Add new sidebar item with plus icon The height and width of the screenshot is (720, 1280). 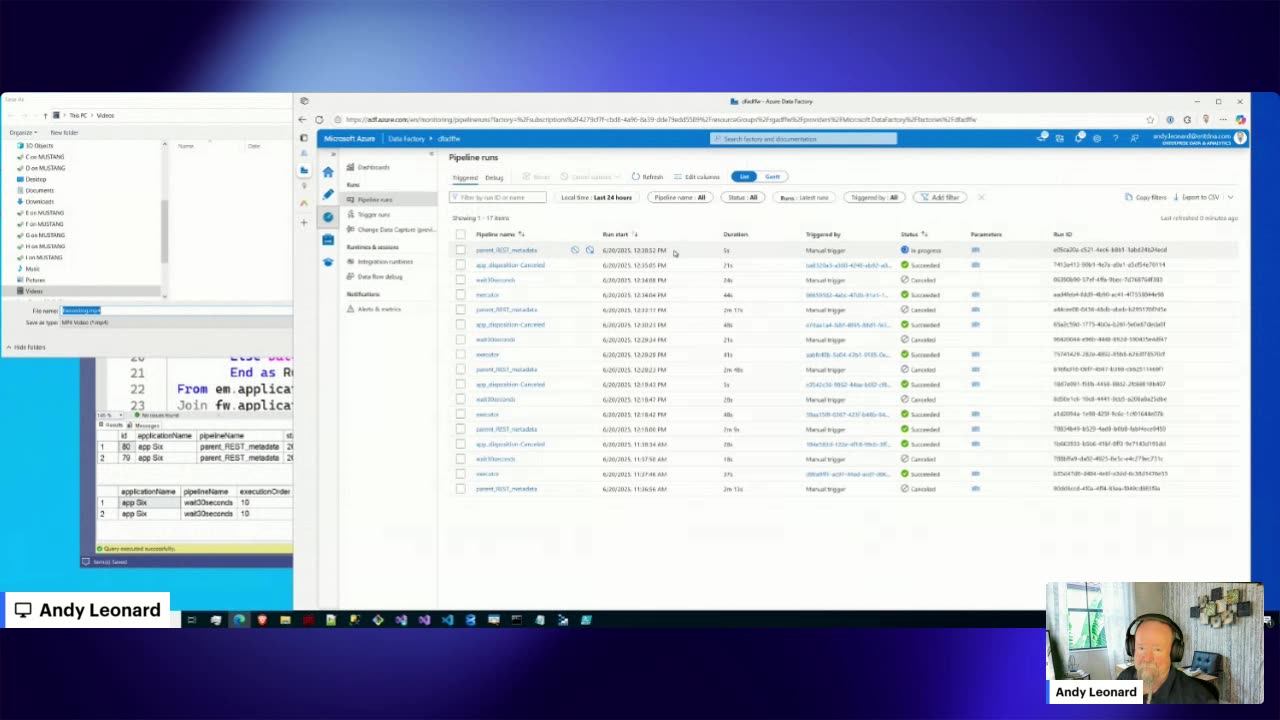[x=304, y=222]
